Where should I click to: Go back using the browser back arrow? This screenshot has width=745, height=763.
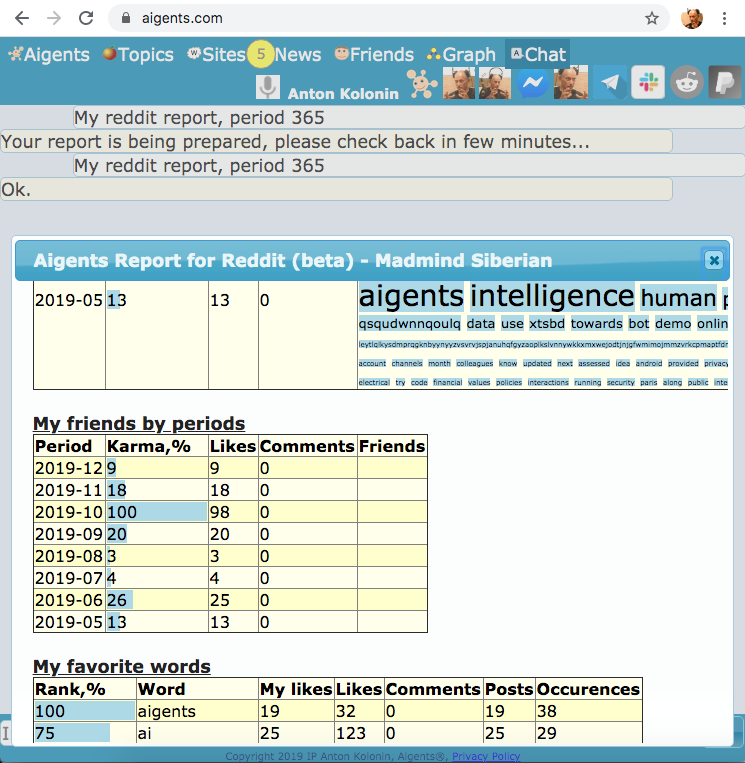click(x=22, y=18)
